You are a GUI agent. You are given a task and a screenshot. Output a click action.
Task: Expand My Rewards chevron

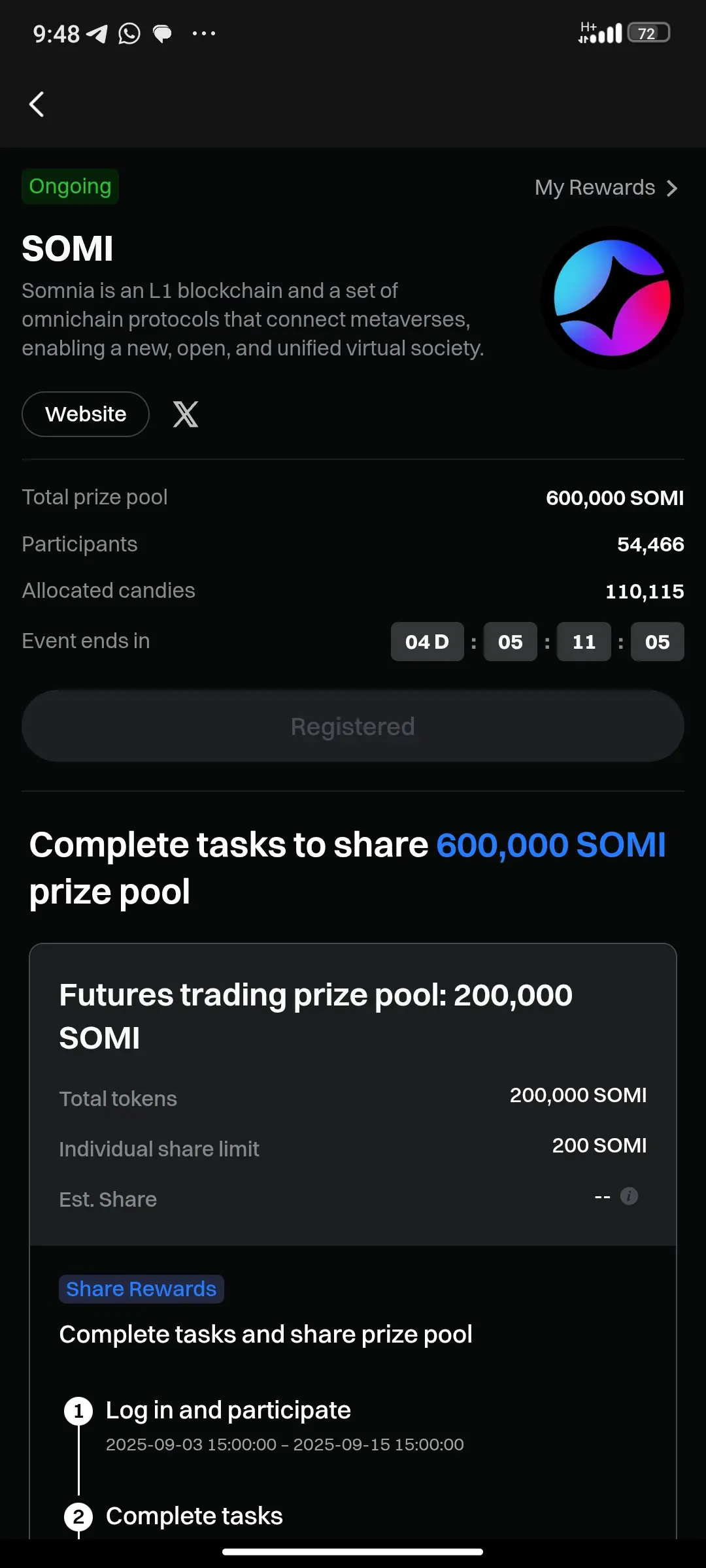[x=672, y=188]
